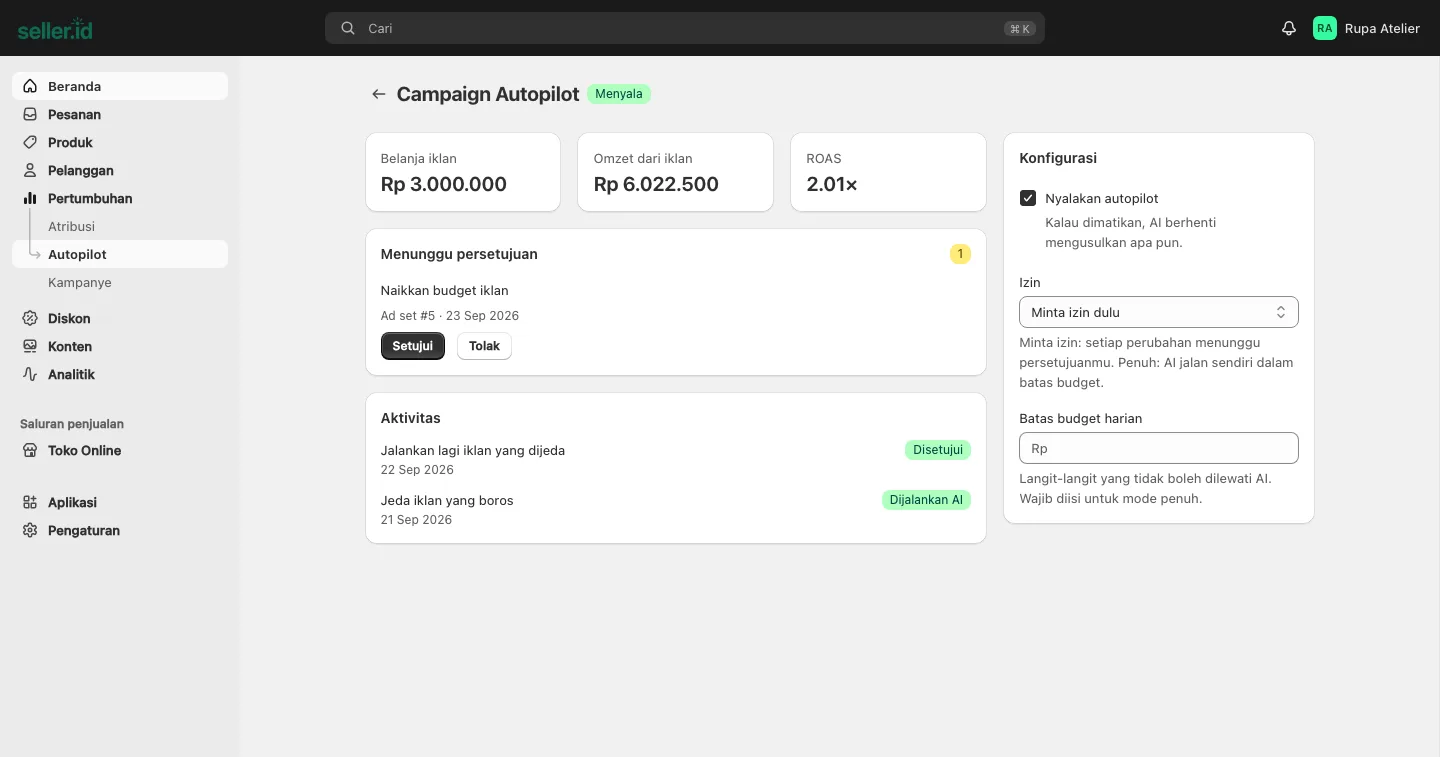Click the Pesanan inbox icon
The image size is (1440, 757).
30,114
